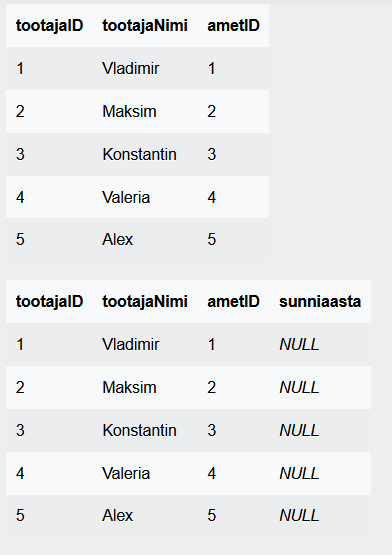Select the Alex cell in the first table
This screenshot has width=392, height=555.
pos(118,239)
